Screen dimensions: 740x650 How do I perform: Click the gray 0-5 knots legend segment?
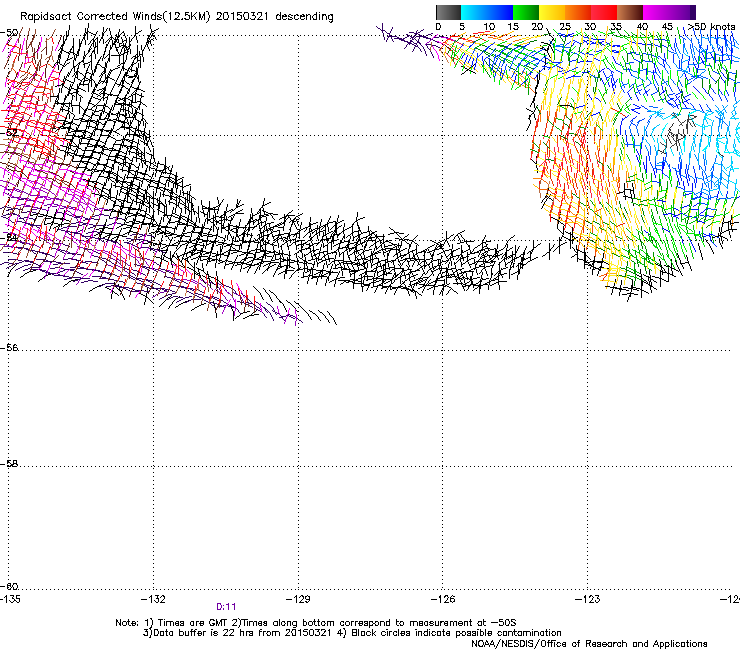click(448, 12)
